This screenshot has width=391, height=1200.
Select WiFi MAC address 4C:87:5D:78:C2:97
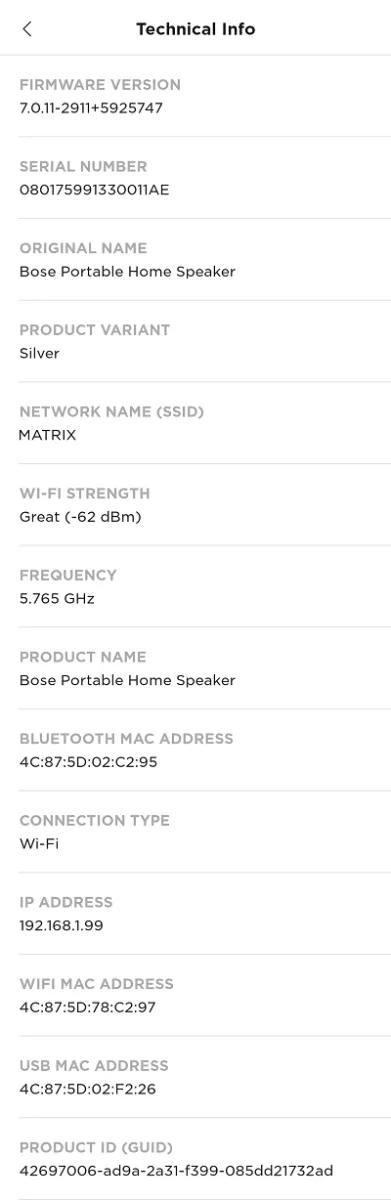click(88, 1008)
